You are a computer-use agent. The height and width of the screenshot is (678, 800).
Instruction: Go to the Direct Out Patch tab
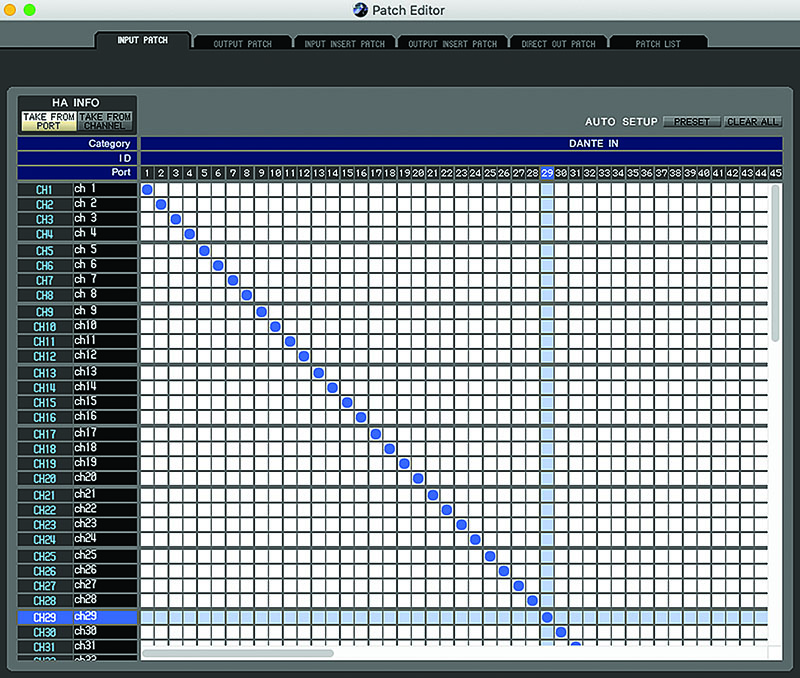558,43
